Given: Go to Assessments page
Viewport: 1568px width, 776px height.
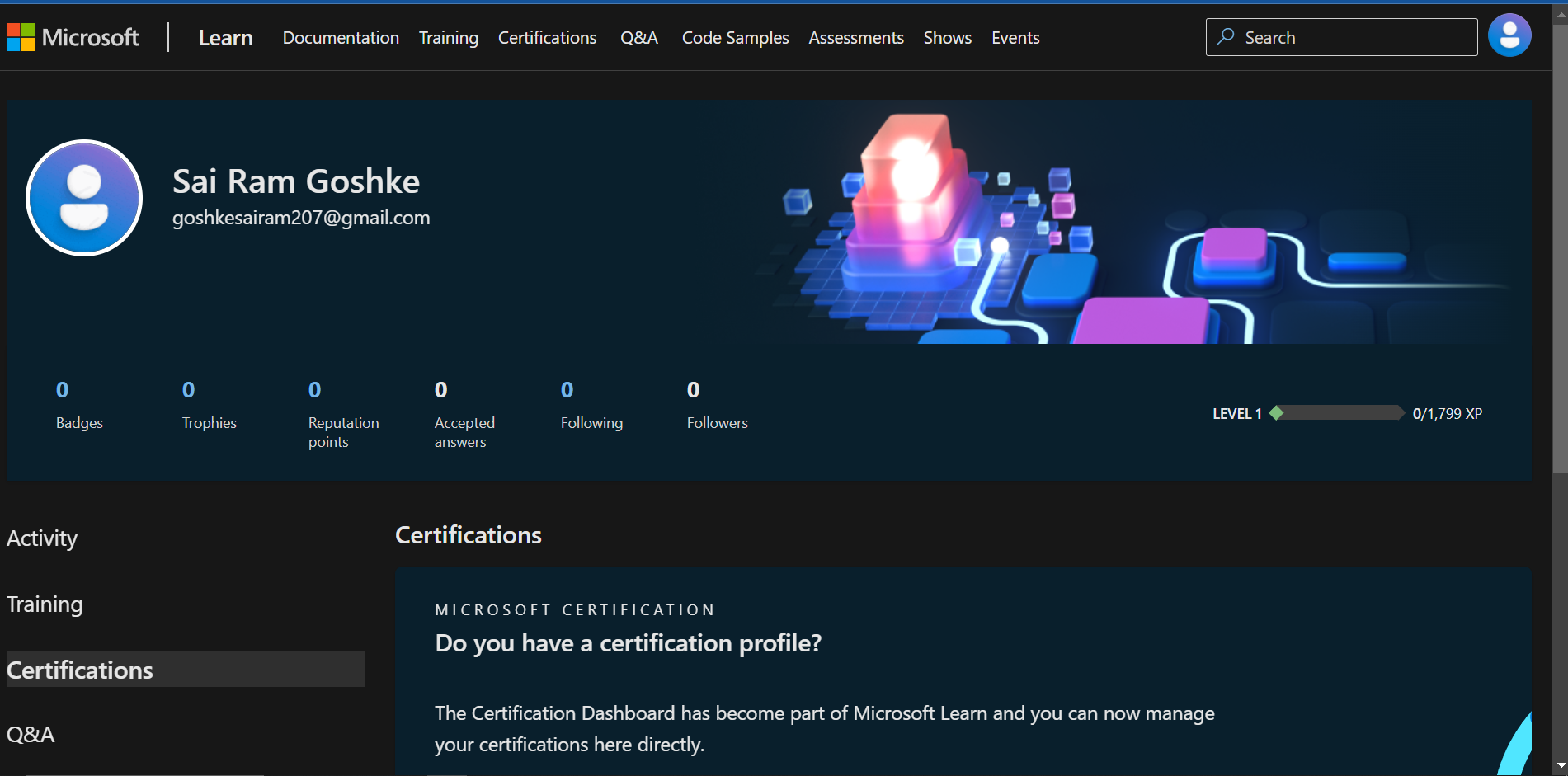Looking at the screenshot, I should pyautogui.click(x=856, y=38).
